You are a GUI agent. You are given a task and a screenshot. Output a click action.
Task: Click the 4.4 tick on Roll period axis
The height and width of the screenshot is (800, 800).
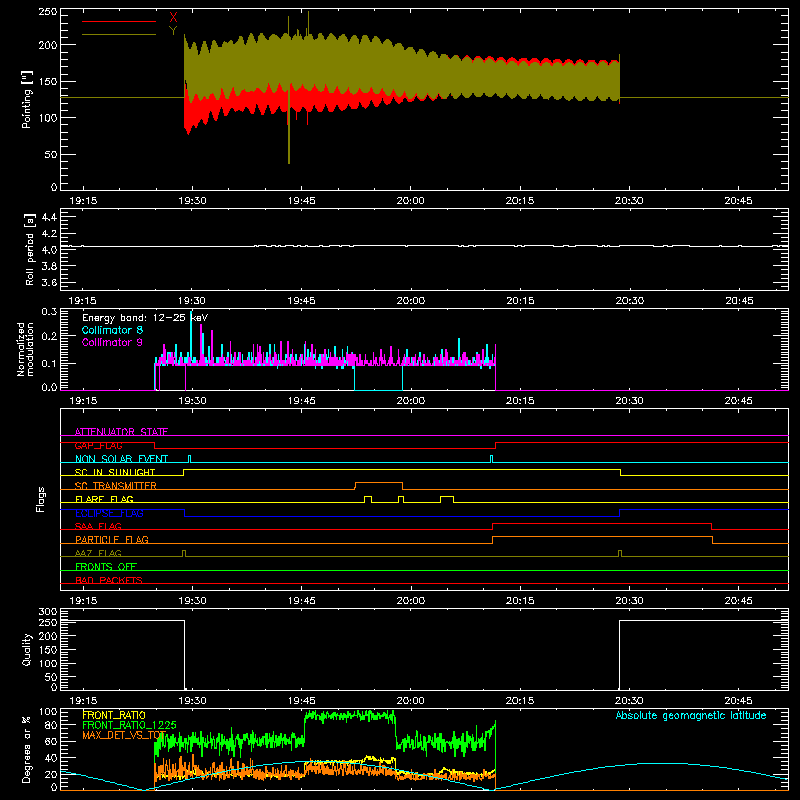tap(49, 217)
